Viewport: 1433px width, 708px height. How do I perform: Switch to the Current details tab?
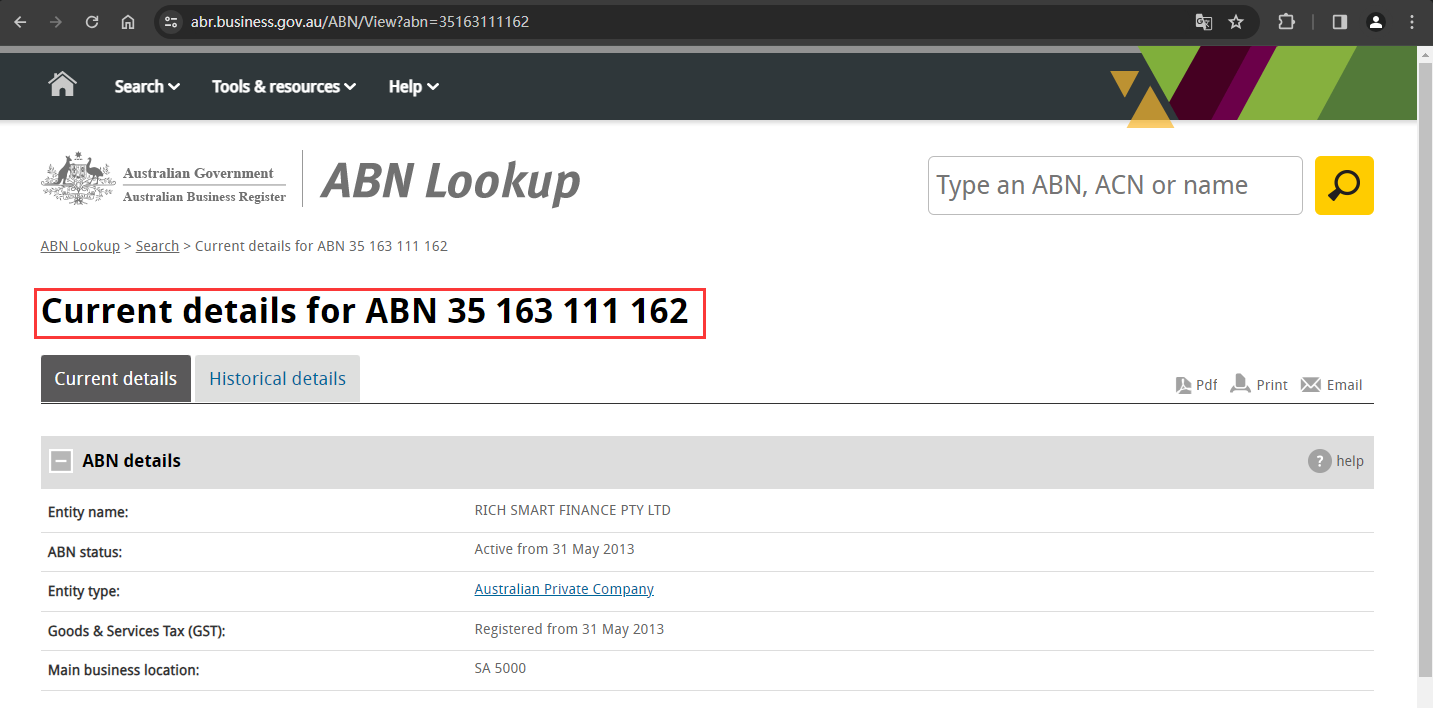pyautogui.click(x=116, y=379)
